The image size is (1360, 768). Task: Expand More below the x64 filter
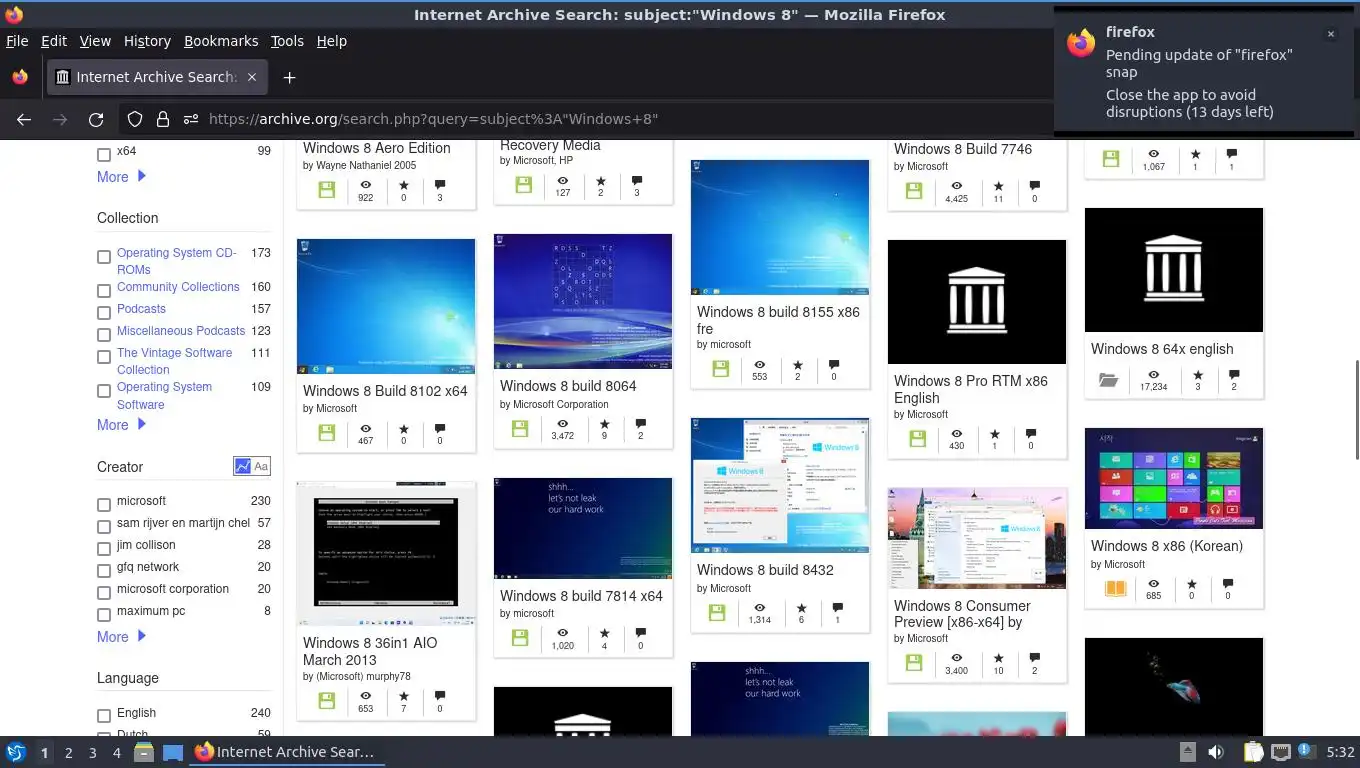pyautogui.click(x=121, y=177)
